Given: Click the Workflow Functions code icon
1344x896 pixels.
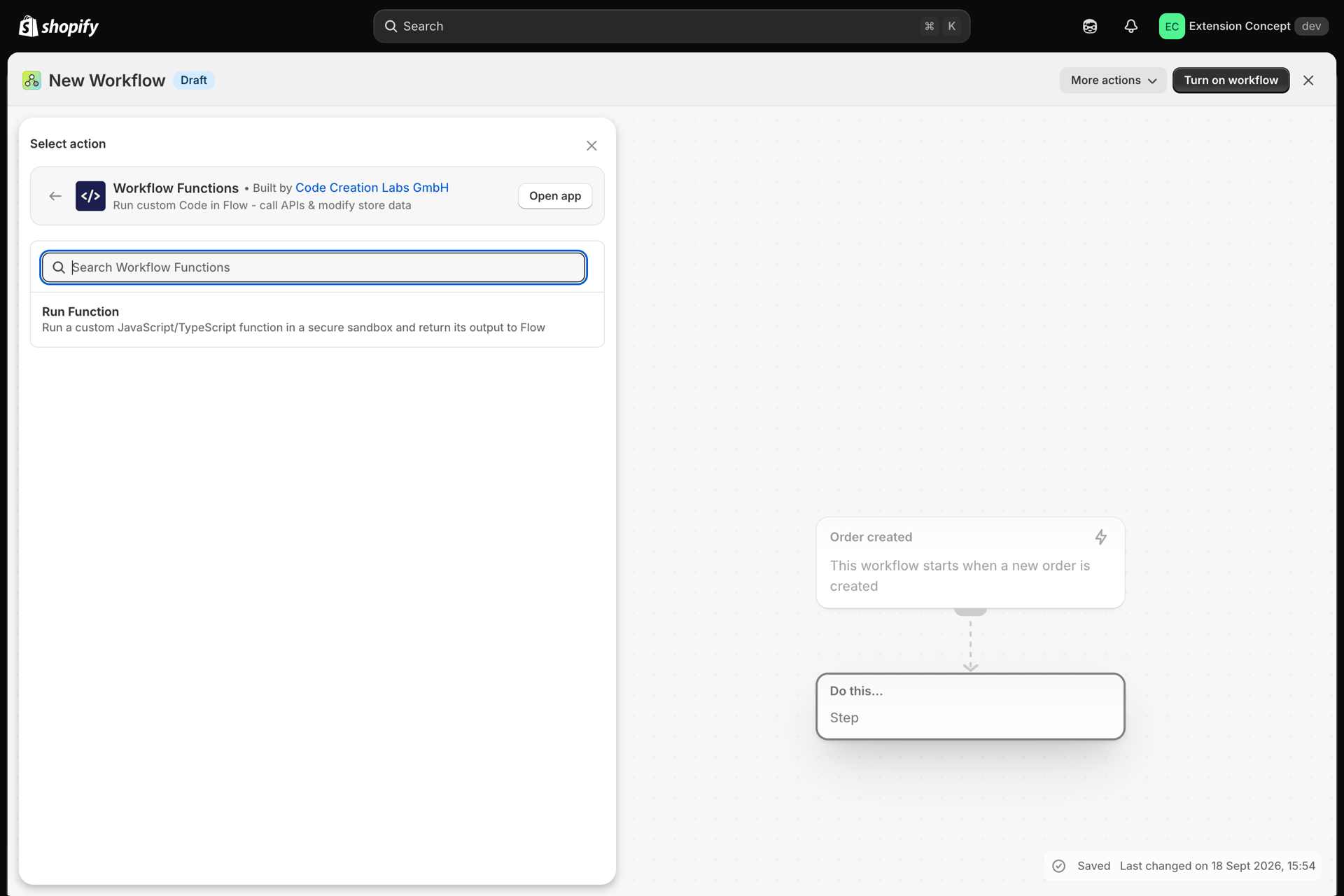Looking at the screenshot, I should (x=90, y=196).
